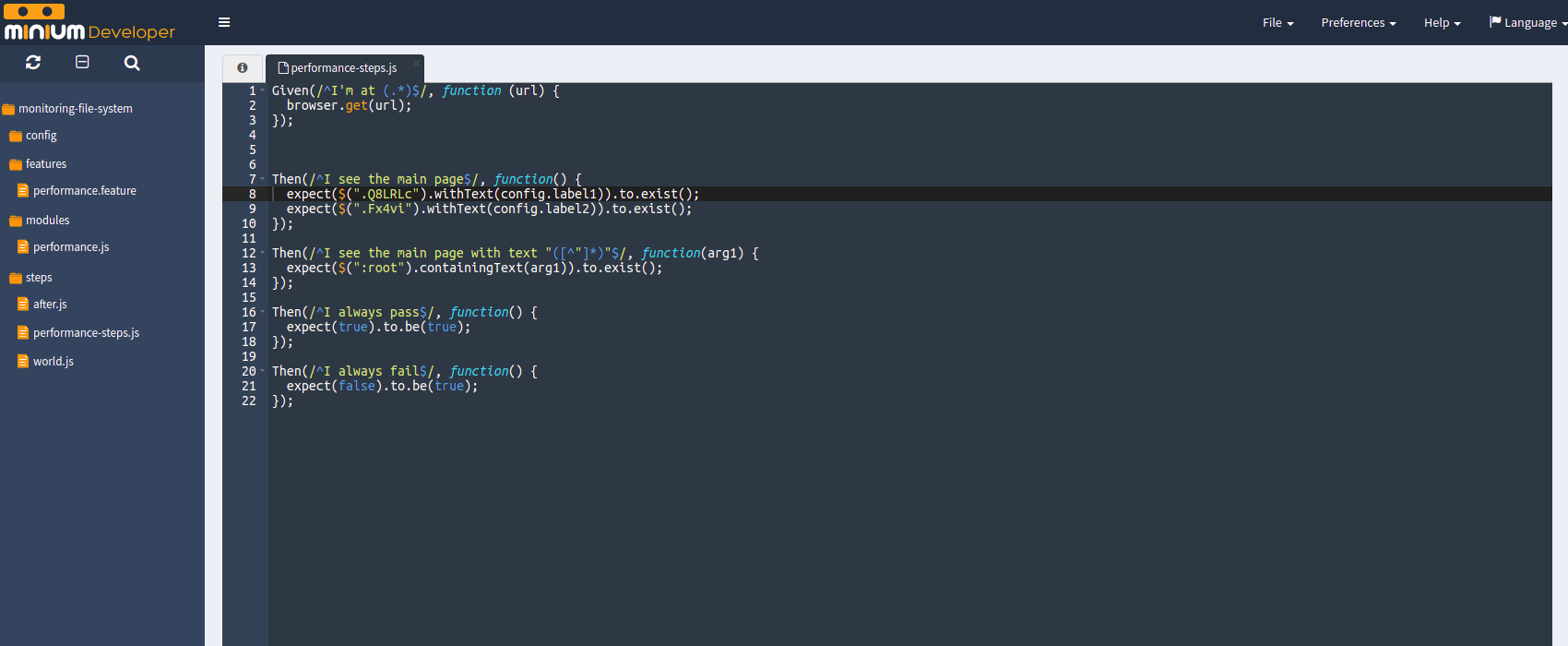Collapse code fold arrow at line 7

263,179
